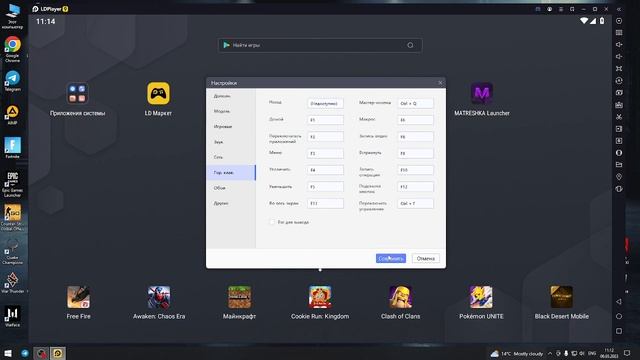Enable the Esc для выхода checkbox
The height and width of the screenshot is (360, 640).
(272, 222)
